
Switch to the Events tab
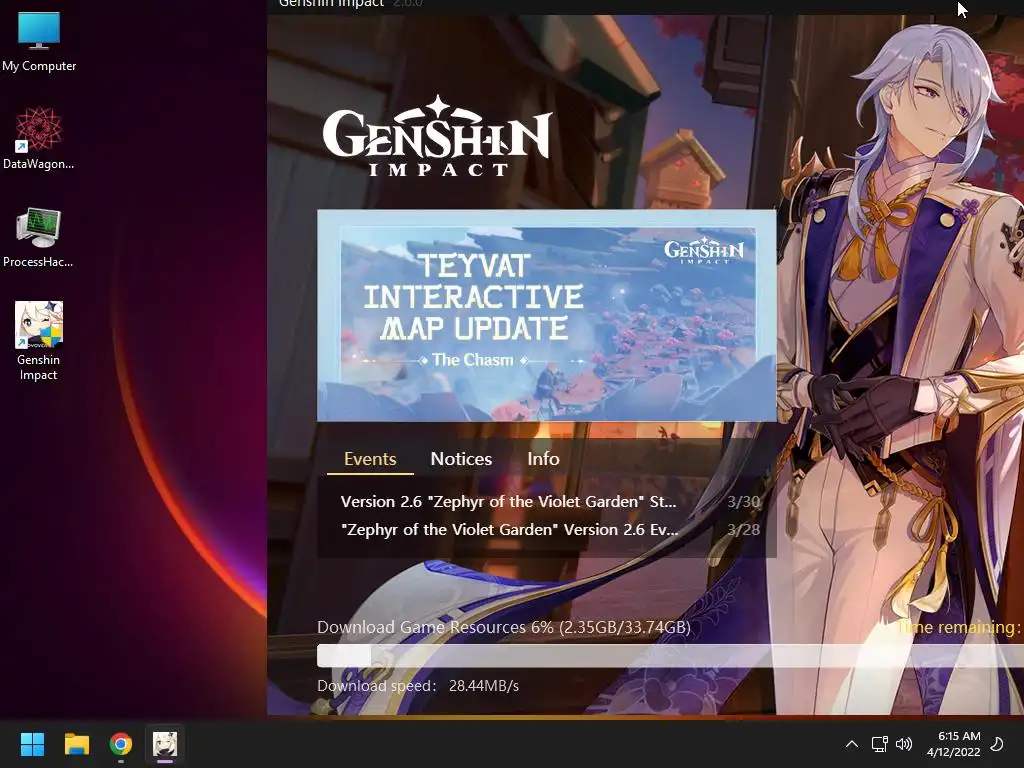(x=370, y=459)
